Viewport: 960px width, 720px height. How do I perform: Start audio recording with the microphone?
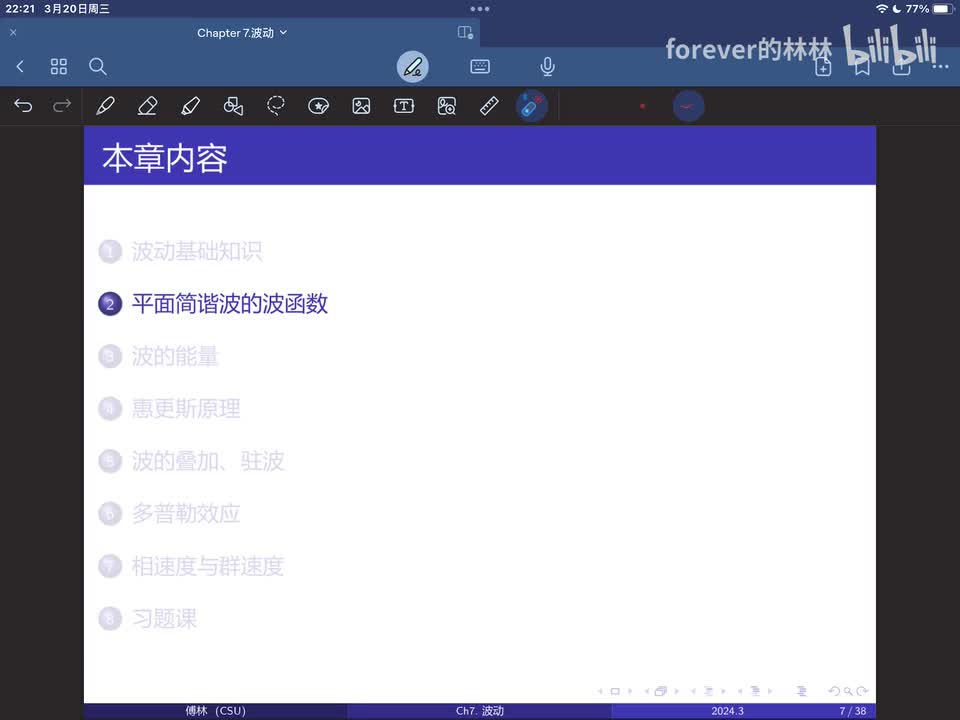tap(547, 66)
